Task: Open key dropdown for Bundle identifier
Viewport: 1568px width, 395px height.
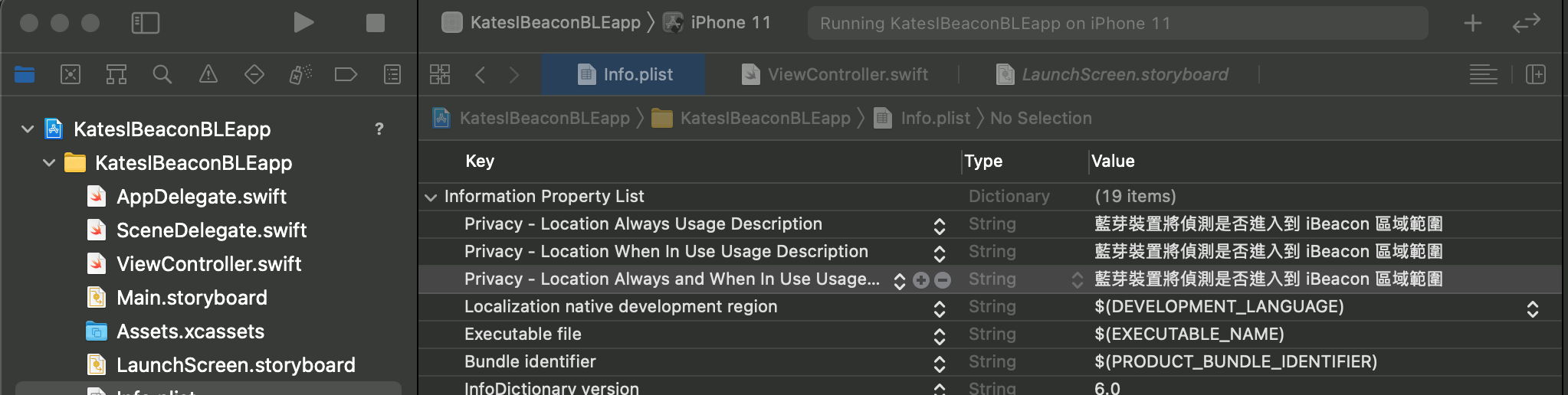Action: tap(940, 363)
